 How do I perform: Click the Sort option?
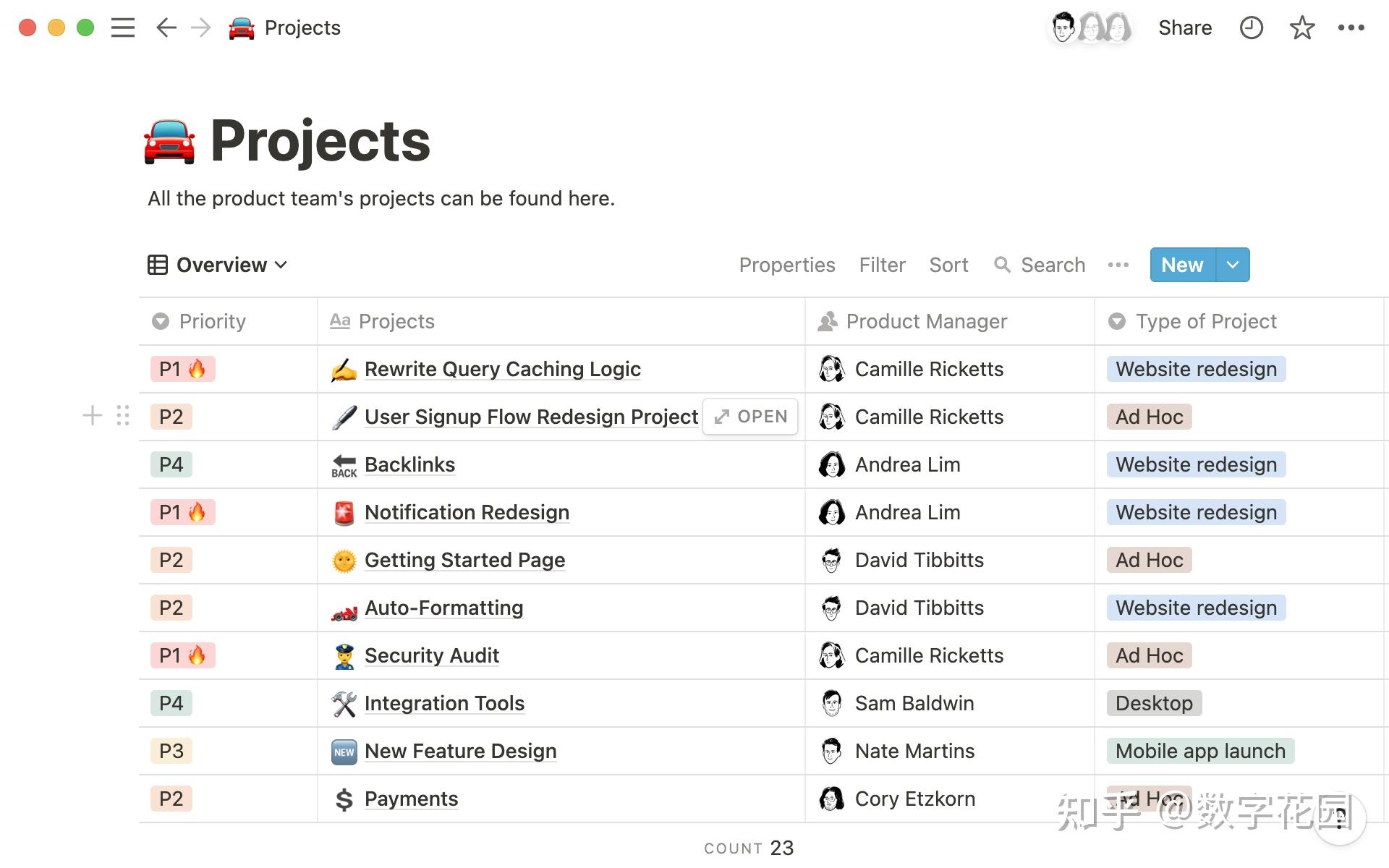click(948, 265)
